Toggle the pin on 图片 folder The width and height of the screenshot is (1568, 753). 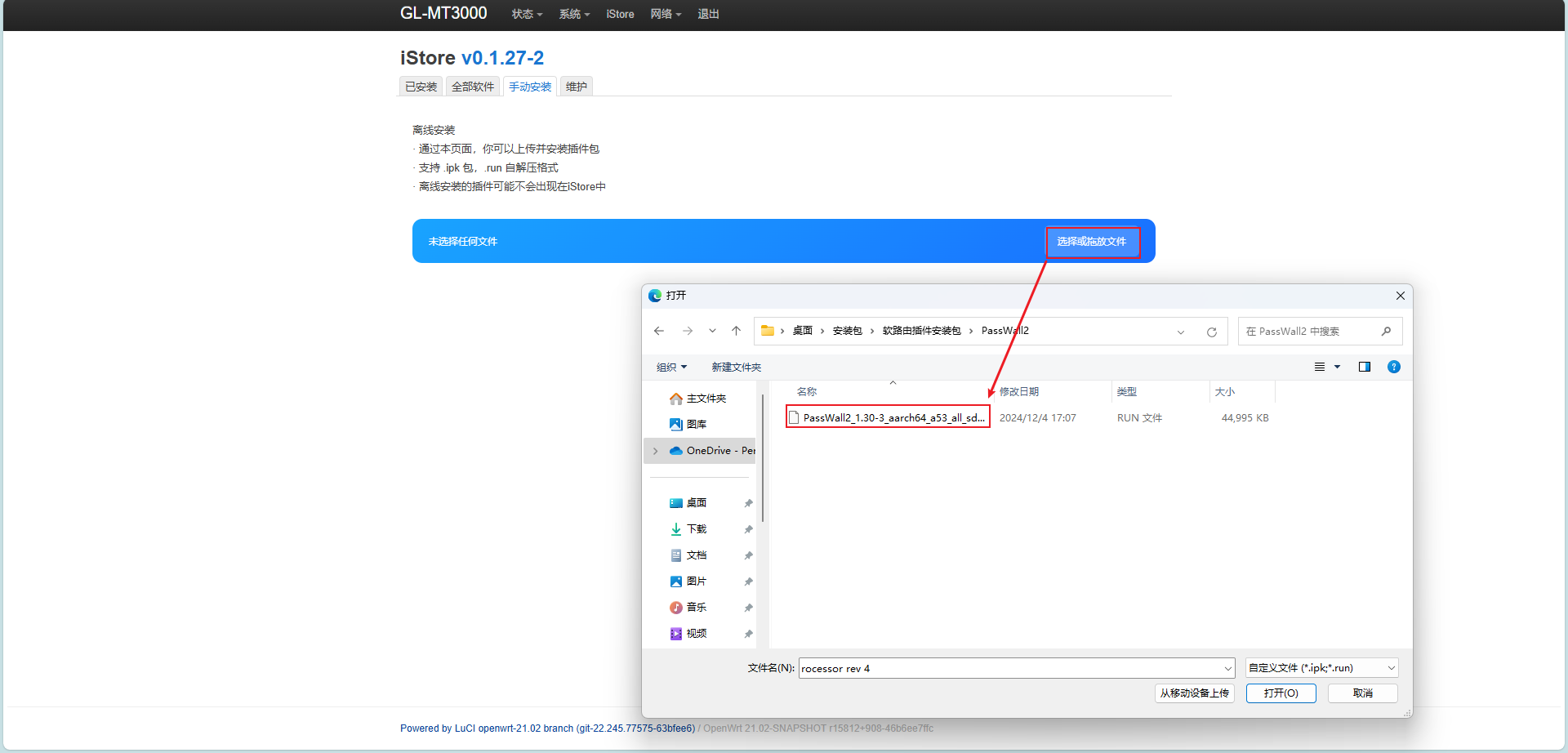click(x=747, y=581)
